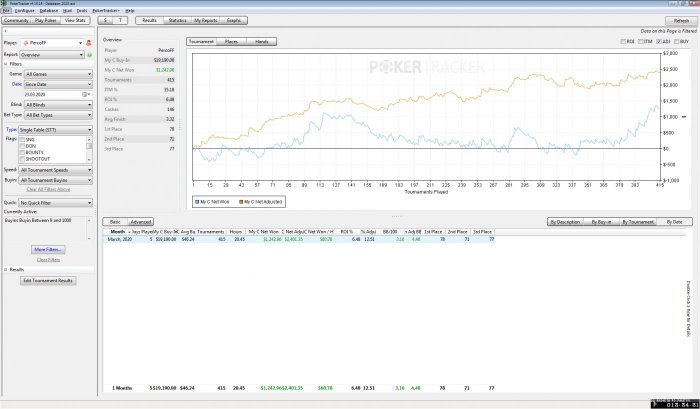This screenshot has height=409, width=700.
Task: Switch to the Advanced report view
Action: [141, 222]
